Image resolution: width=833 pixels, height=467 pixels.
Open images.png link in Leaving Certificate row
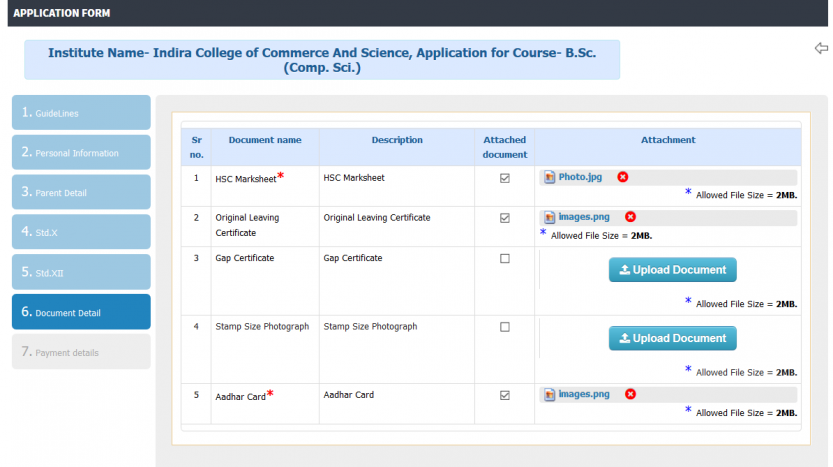tap(584, 217)
